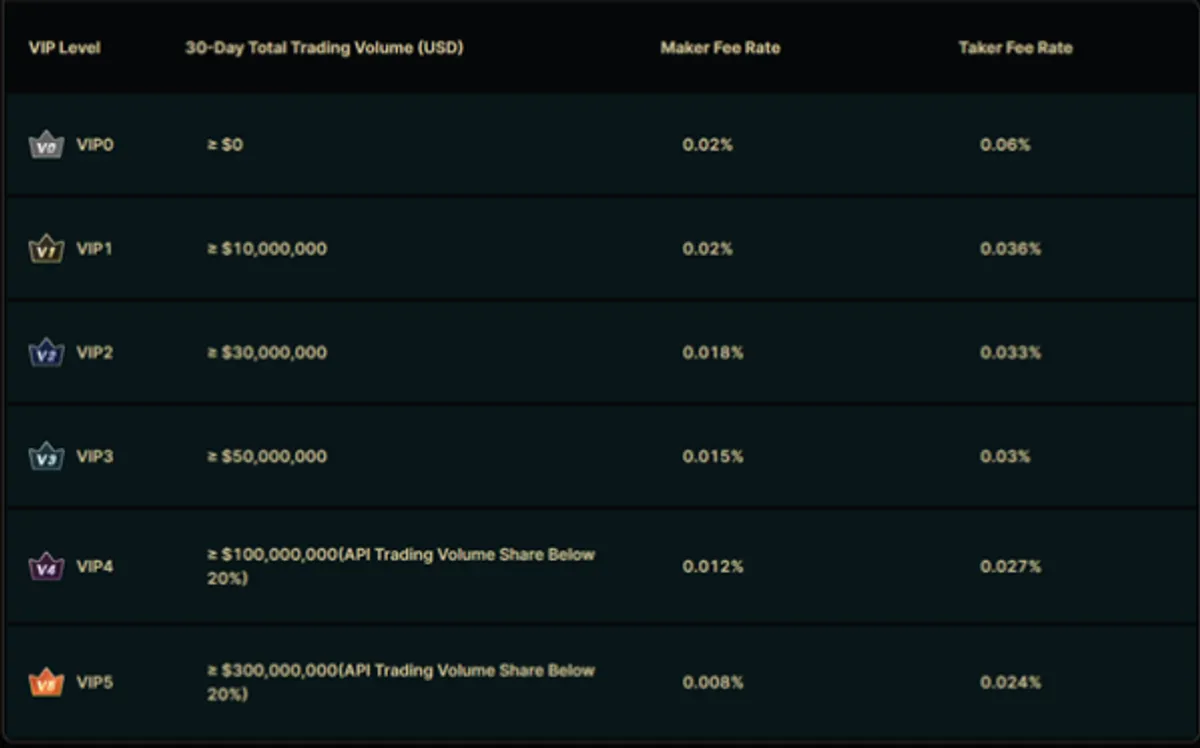Click the VIP3 teal crown badge icon
Viewport: 1200px width, 748px height.
[46, 457]
